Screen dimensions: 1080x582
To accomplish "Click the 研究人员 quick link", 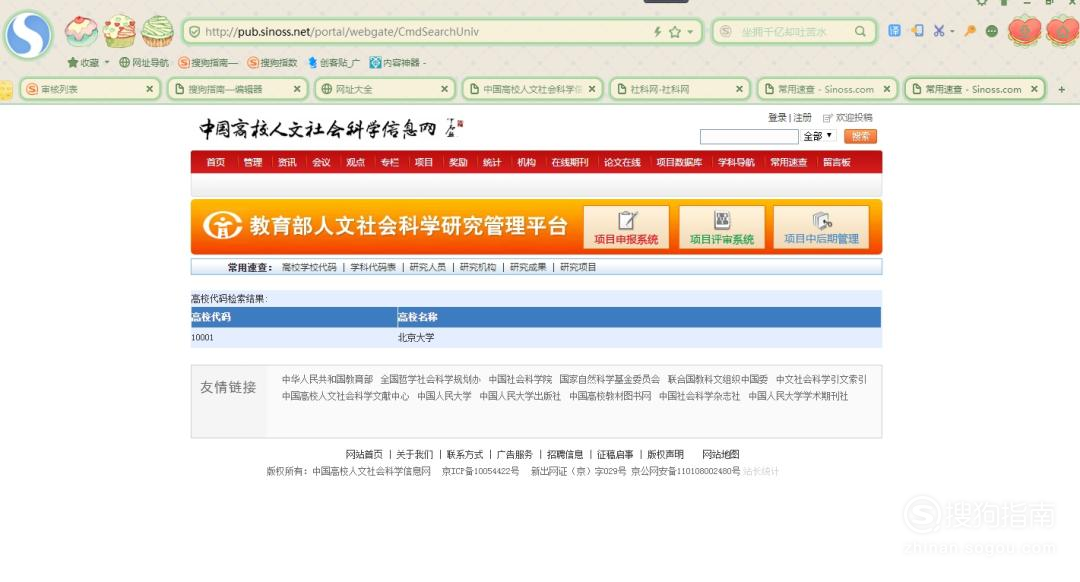I will coord(428,267).
